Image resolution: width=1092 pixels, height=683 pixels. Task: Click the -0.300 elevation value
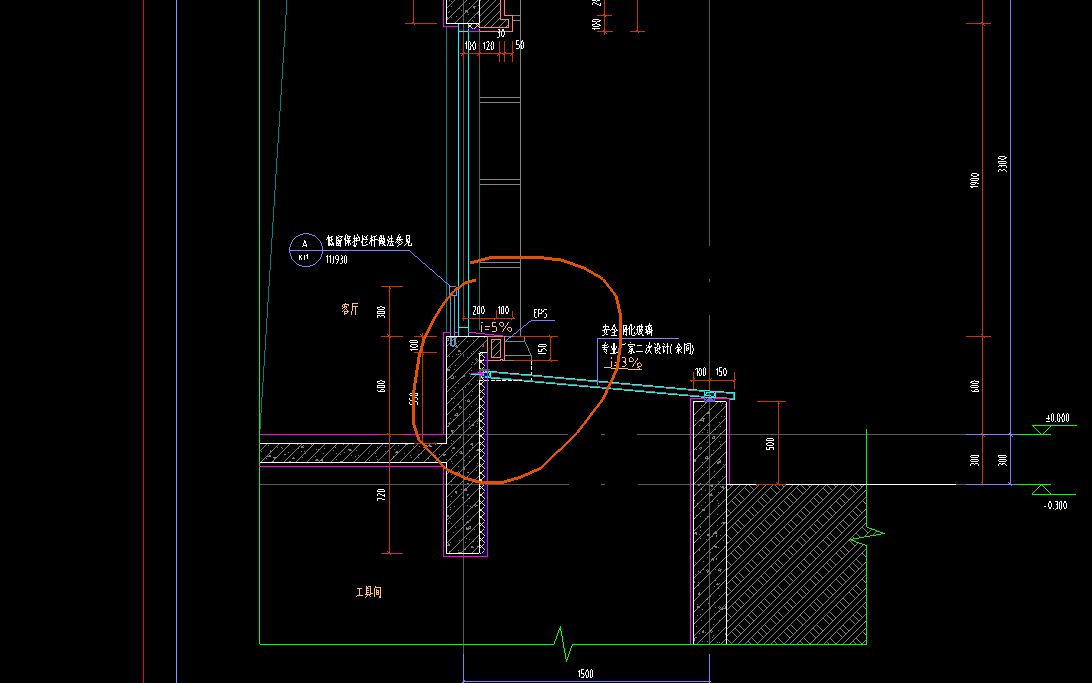(1056, 505)
